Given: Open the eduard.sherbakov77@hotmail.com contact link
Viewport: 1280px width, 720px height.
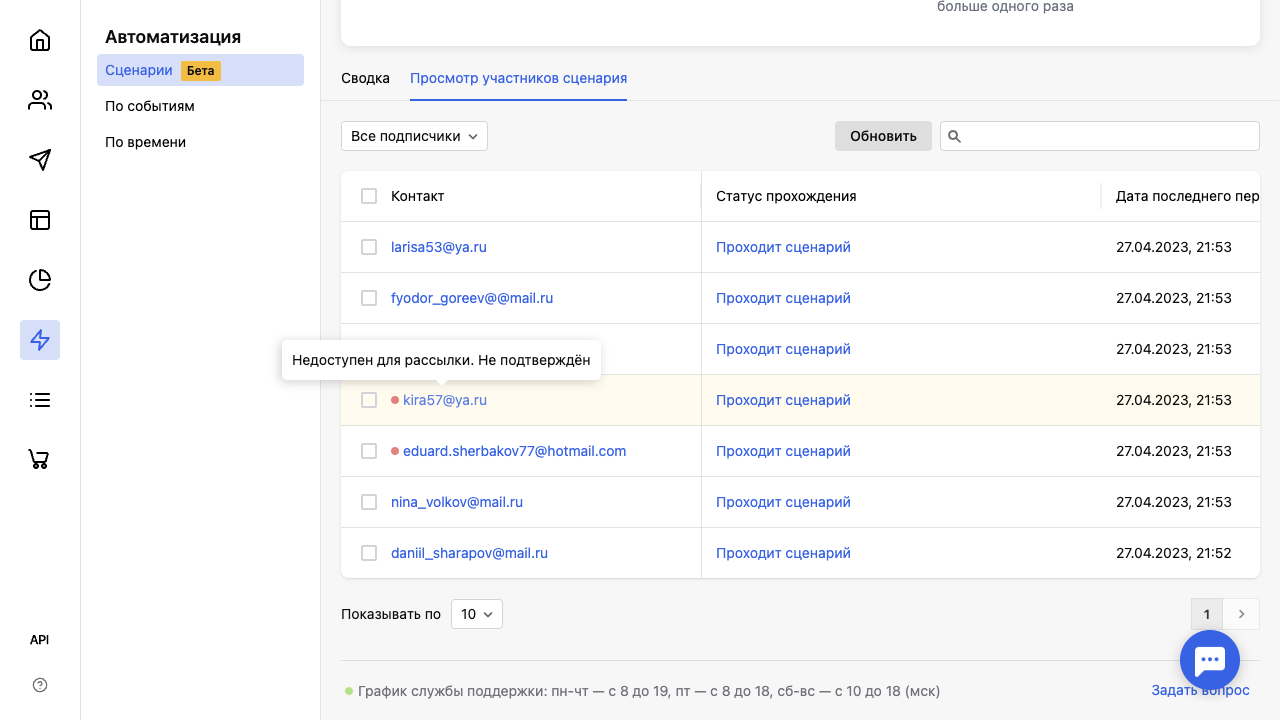Looking at the screenshot, I should (x=514, y=451).
